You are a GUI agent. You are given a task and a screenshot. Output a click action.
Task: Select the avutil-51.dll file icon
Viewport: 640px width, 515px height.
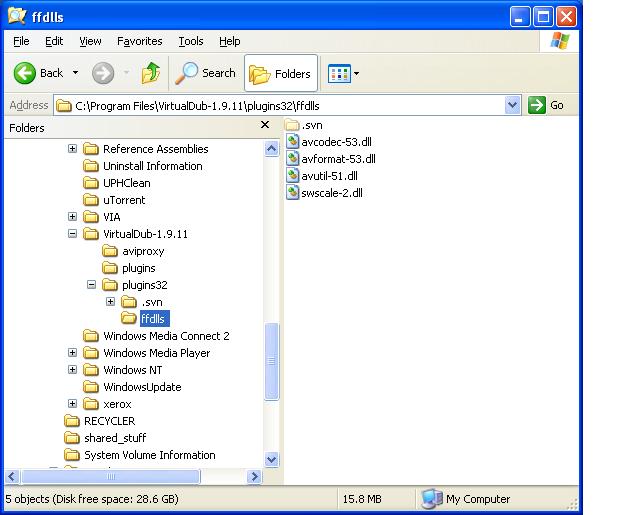coord(293,176)
